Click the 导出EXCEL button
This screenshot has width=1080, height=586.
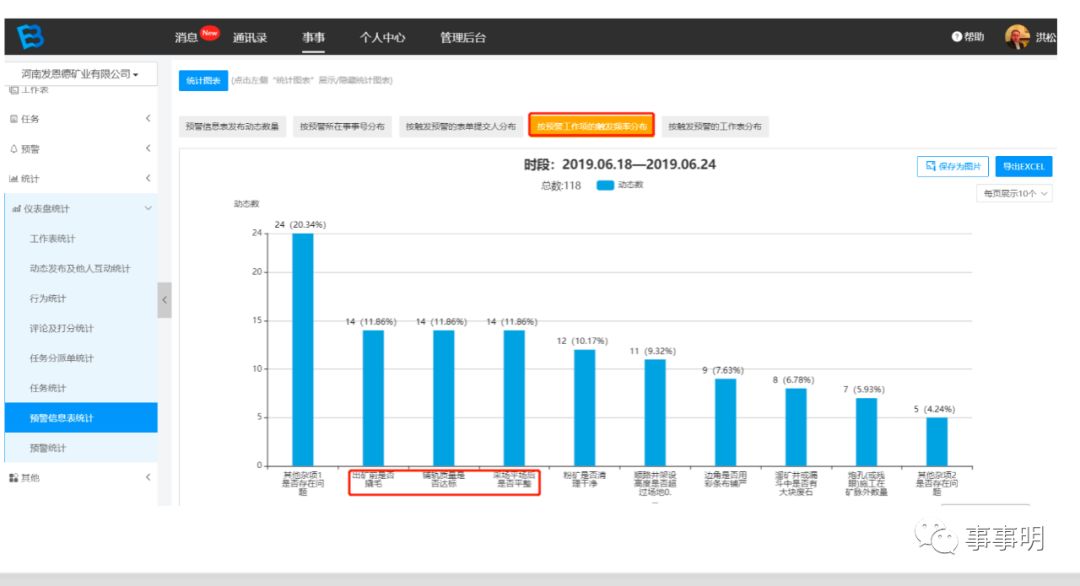(1024, 167)
